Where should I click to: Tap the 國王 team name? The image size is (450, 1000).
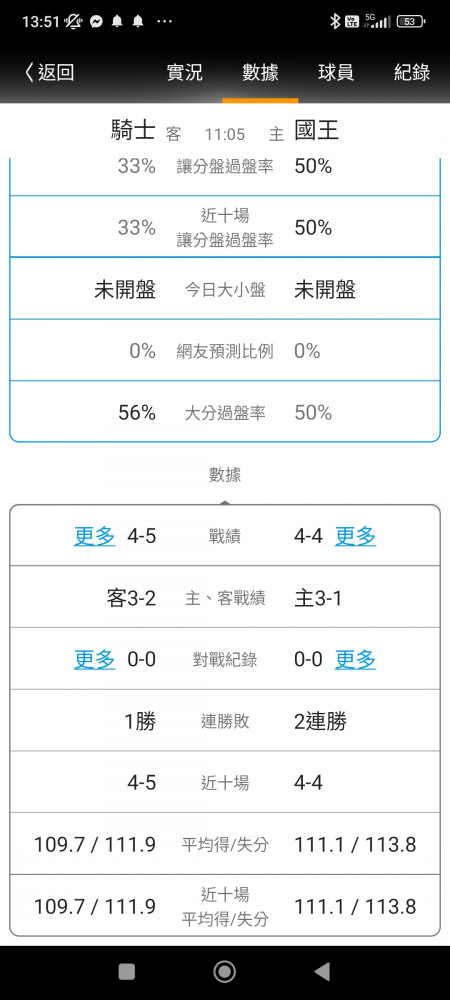pos(316,131)
